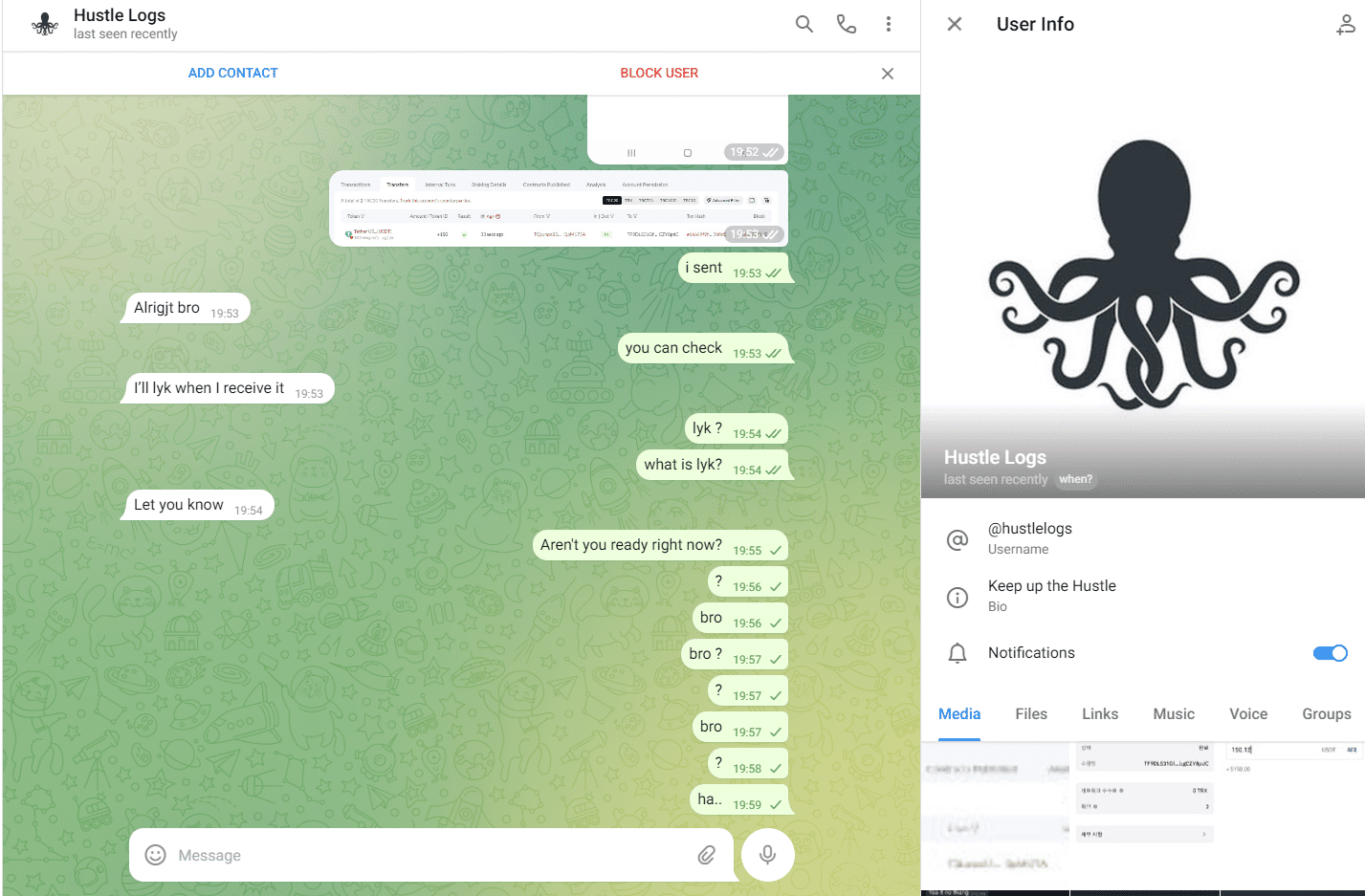Screen dimensions: 1365x896
Task: Dismiss the add contact bar
Action: [x=888, y=74]
